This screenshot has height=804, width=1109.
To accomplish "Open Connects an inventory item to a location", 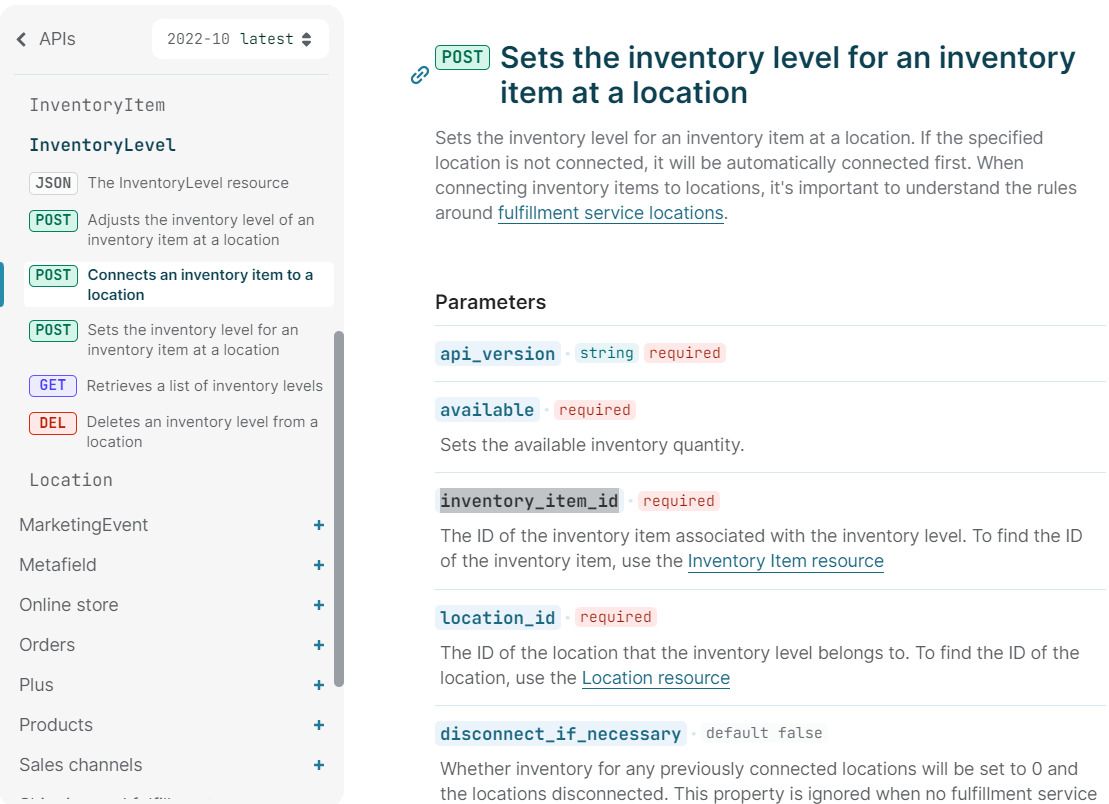I will point(200,285).
